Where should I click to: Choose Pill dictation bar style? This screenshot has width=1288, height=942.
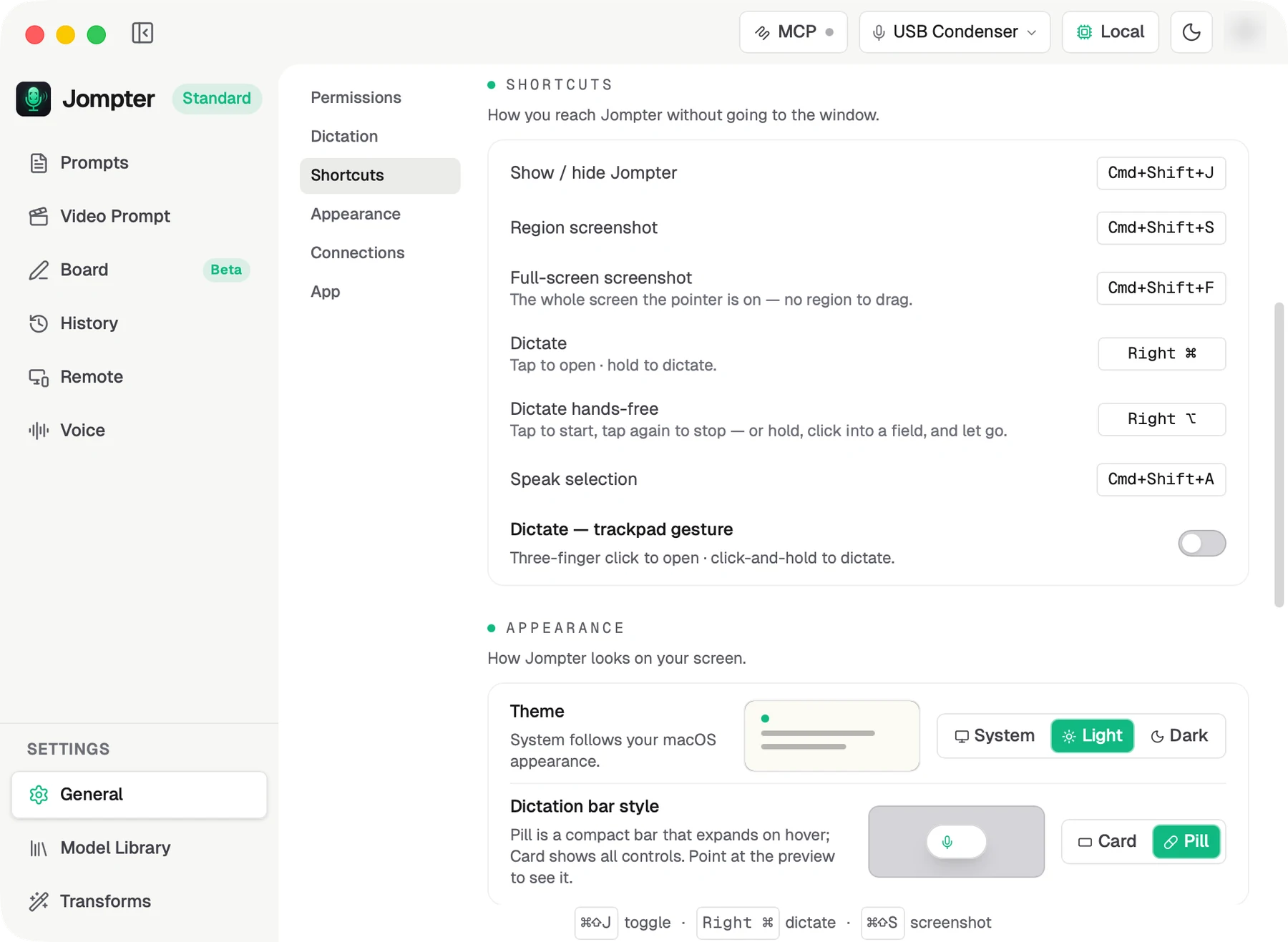1186,842
